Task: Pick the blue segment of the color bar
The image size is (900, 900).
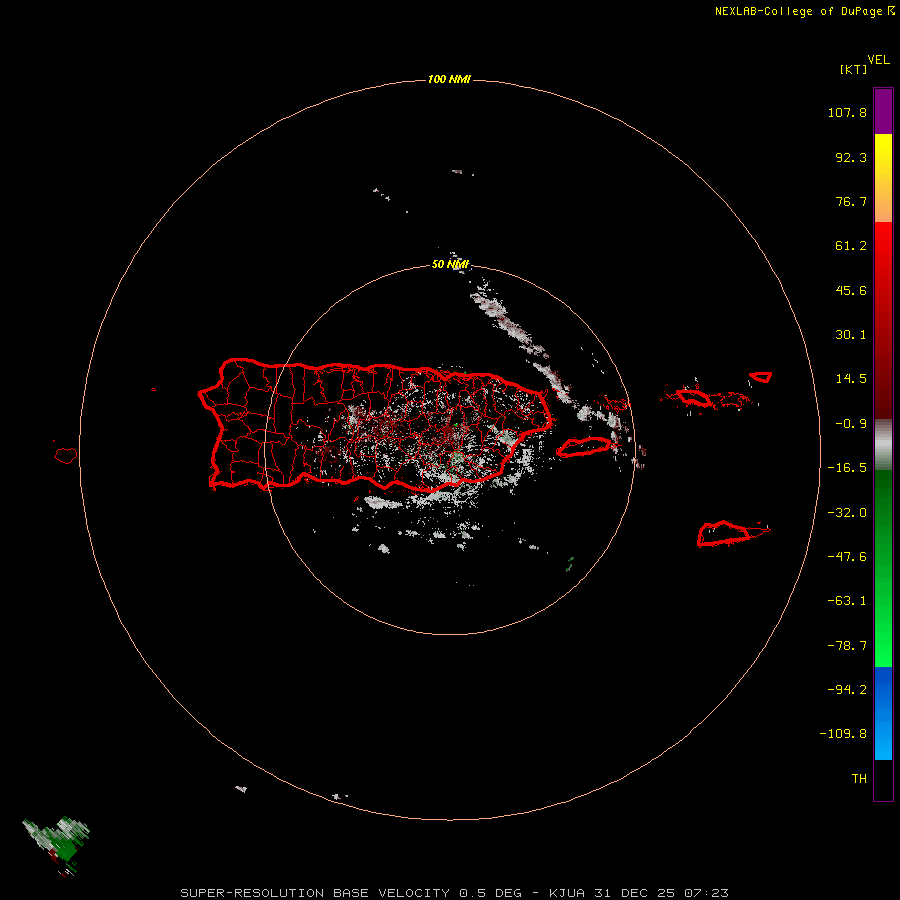Action: 883,713
